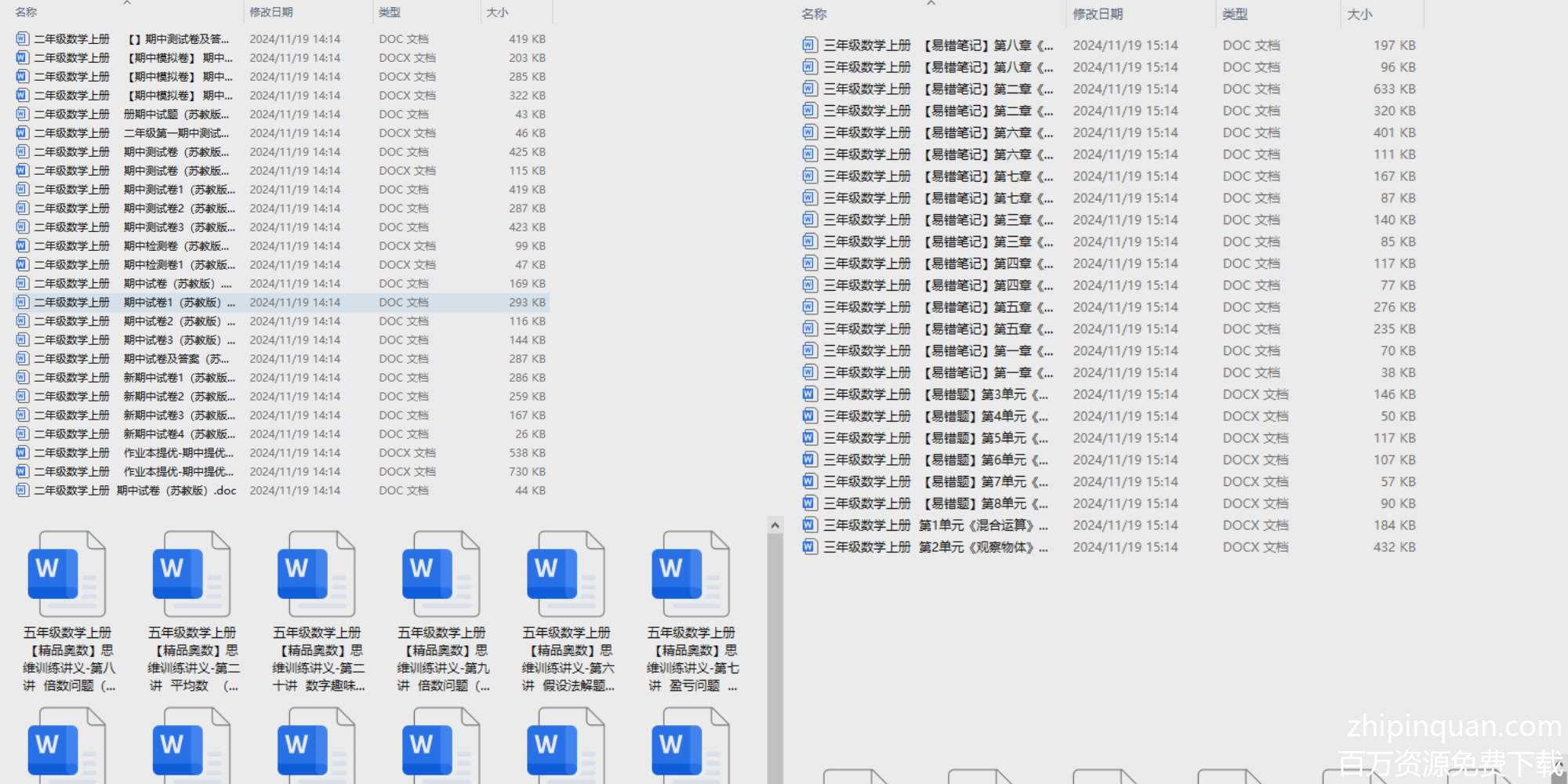1568x784 pixels.
Task: Sort the left list by 修改日期 column
Action: click(x=271, y=13)
